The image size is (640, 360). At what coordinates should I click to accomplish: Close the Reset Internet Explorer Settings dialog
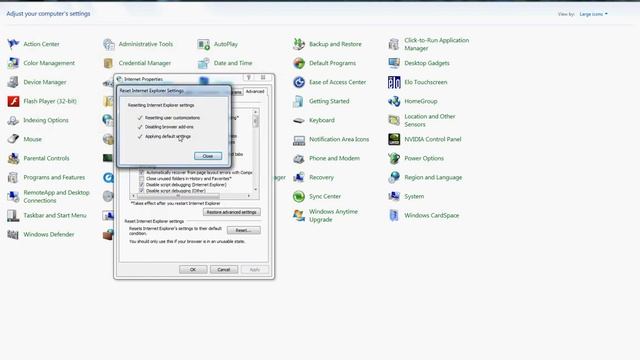(208, 156)
